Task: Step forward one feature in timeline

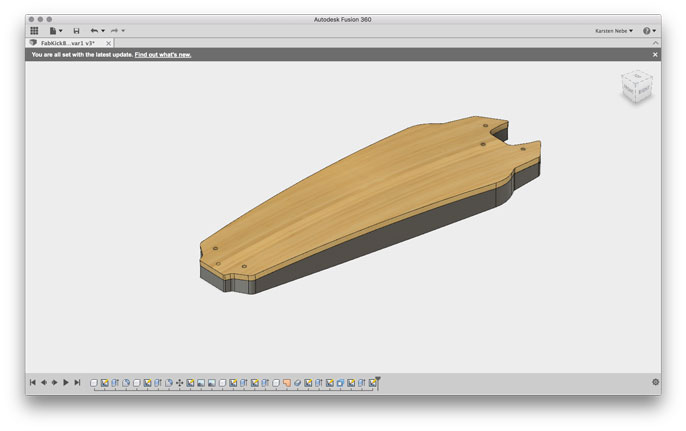Action: pos(55,382)
